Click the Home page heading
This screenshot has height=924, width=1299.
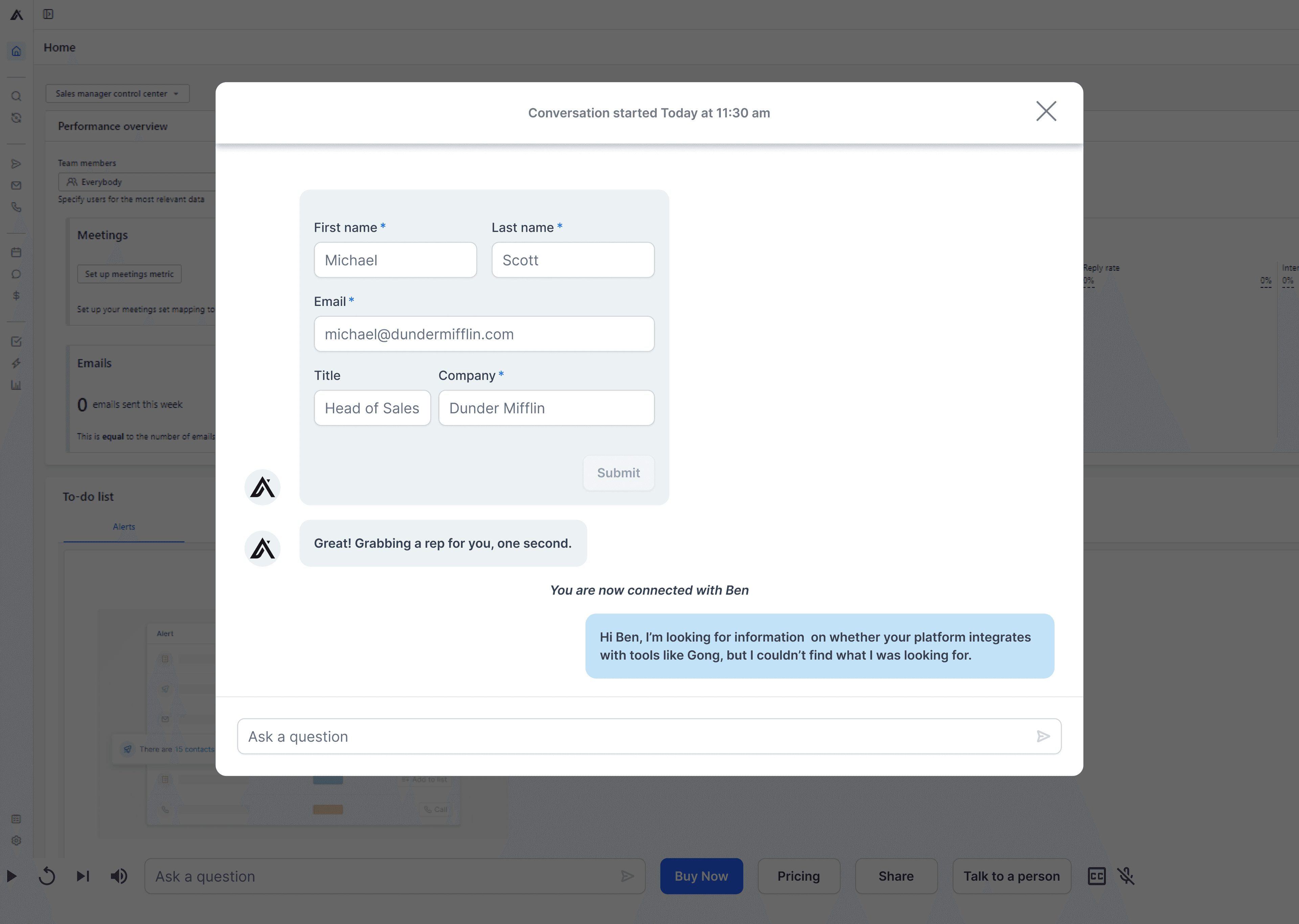click(60, 47)
